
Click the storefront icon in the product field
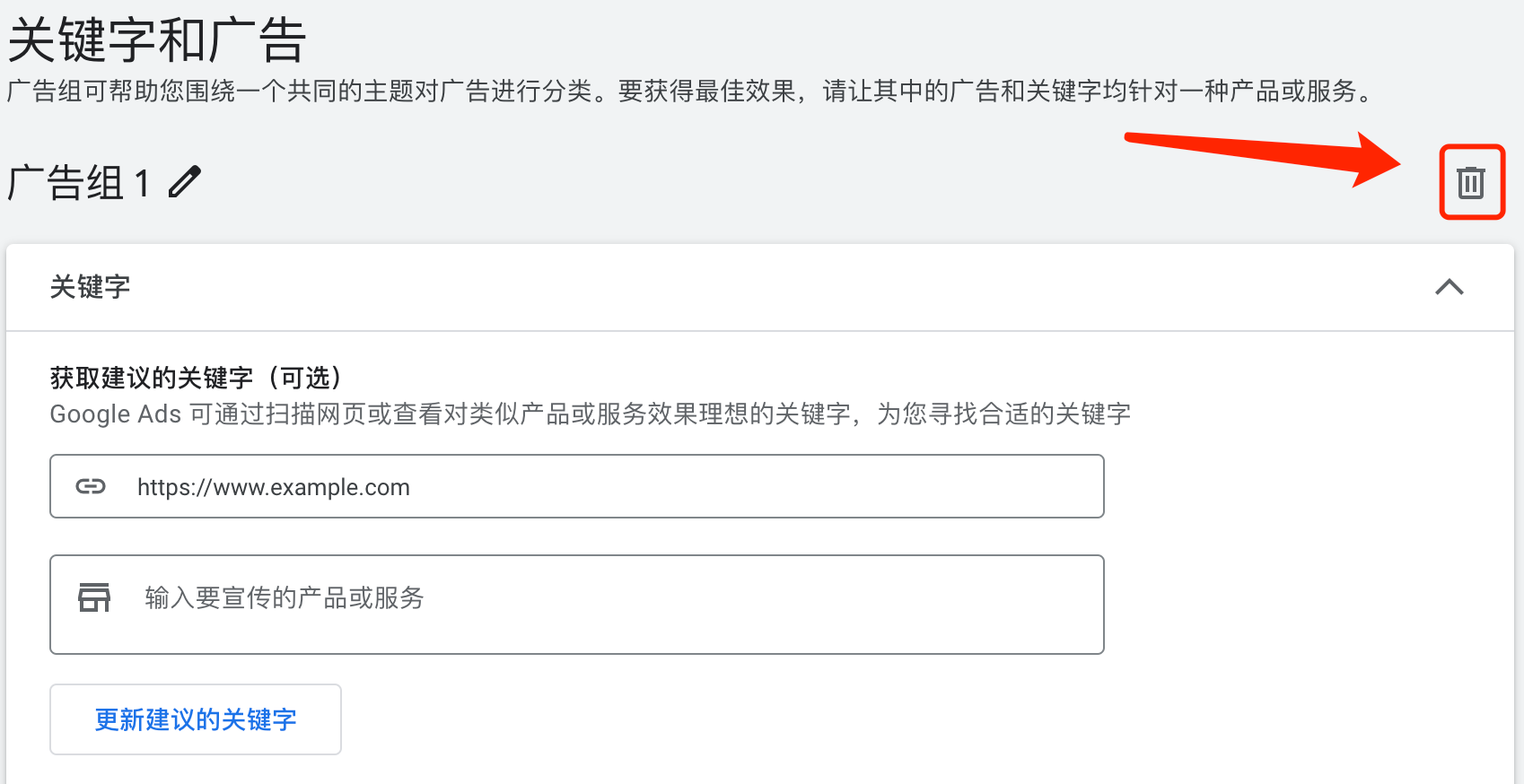click(93, 597)
